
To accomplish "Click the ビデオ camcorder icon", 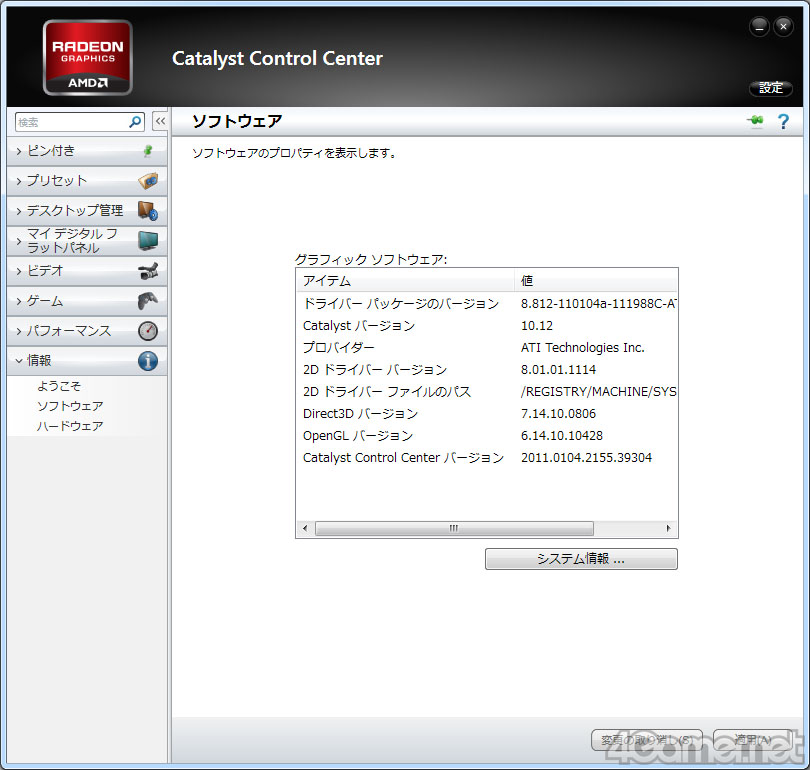I will 148,271.
